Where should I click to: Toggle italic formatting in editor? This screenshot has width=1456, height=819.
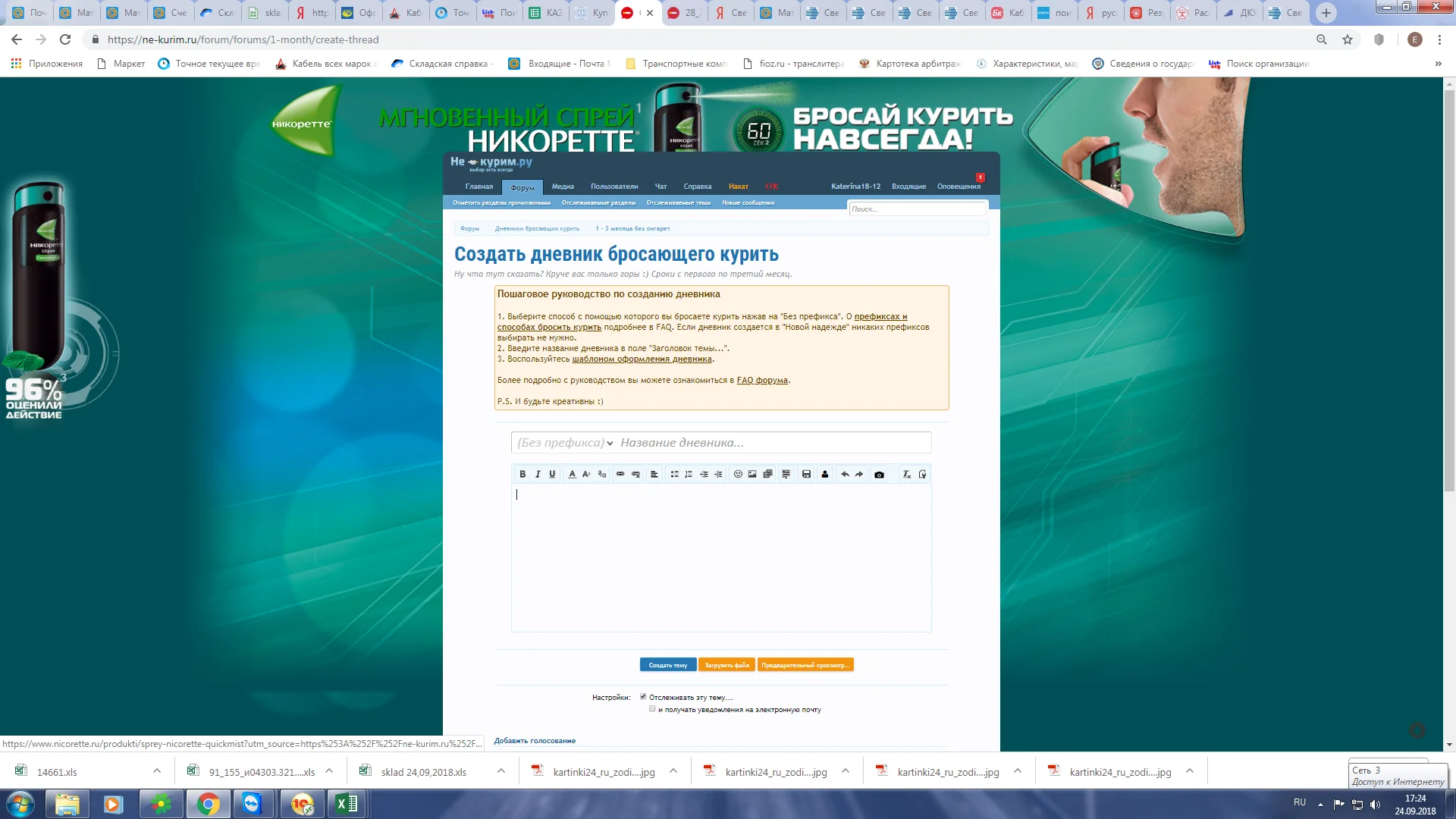[538, 474]
